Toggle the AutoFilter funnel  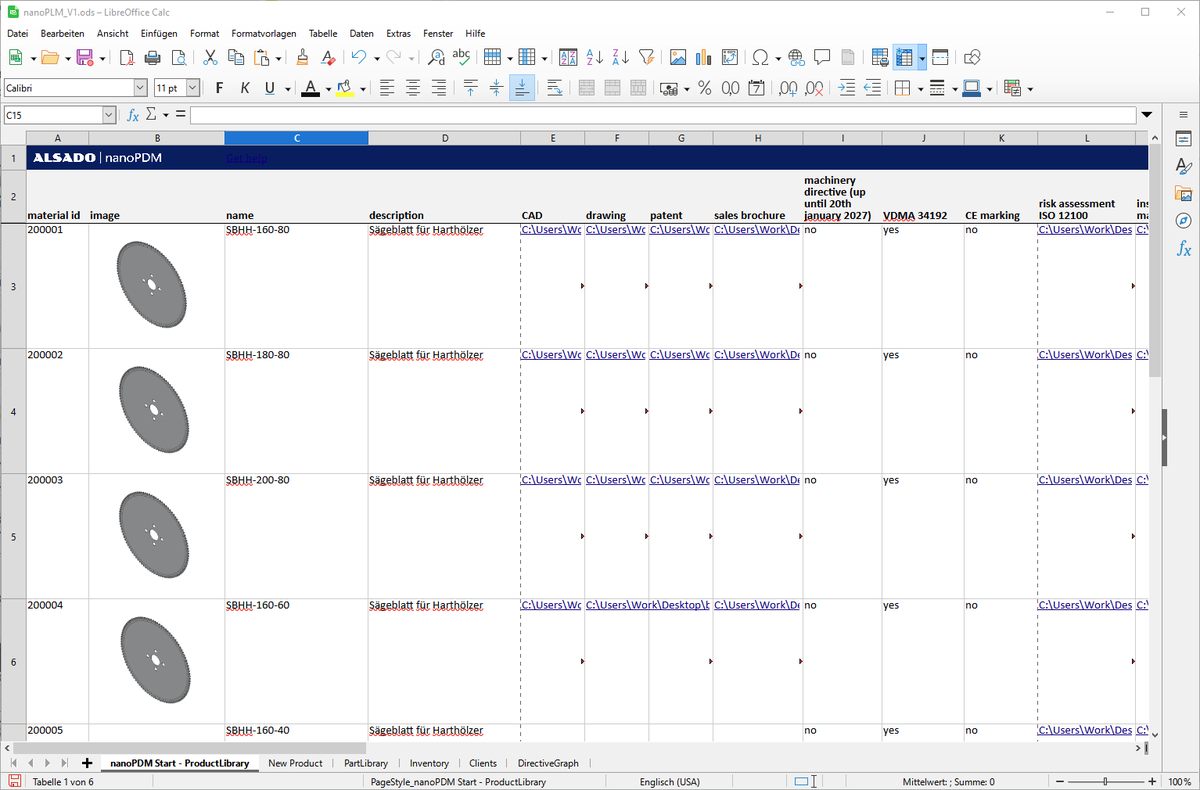click(x=646, y=58)
